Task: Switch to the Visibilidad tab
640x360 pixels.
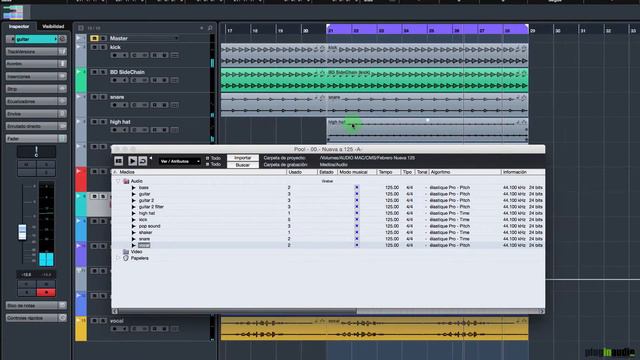Action: [x=53, y=27]
